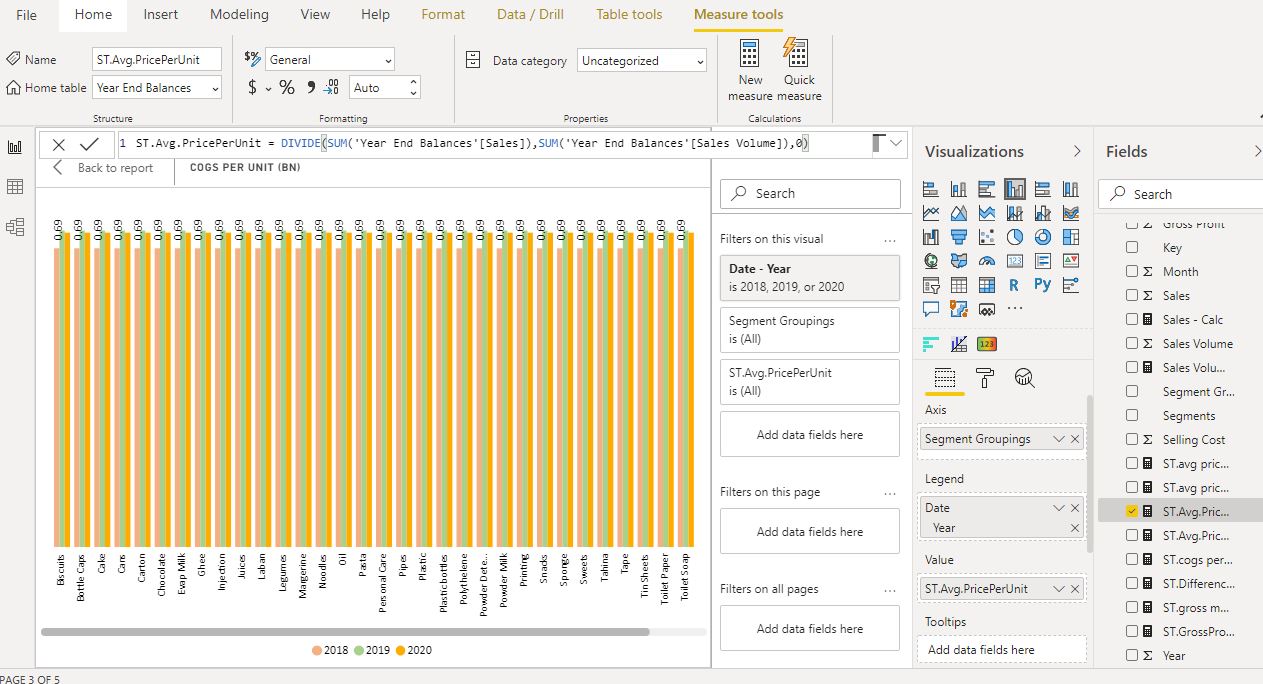The image size is (1263, 684).
Task: Switch to the Format tab
Action: 443,15
